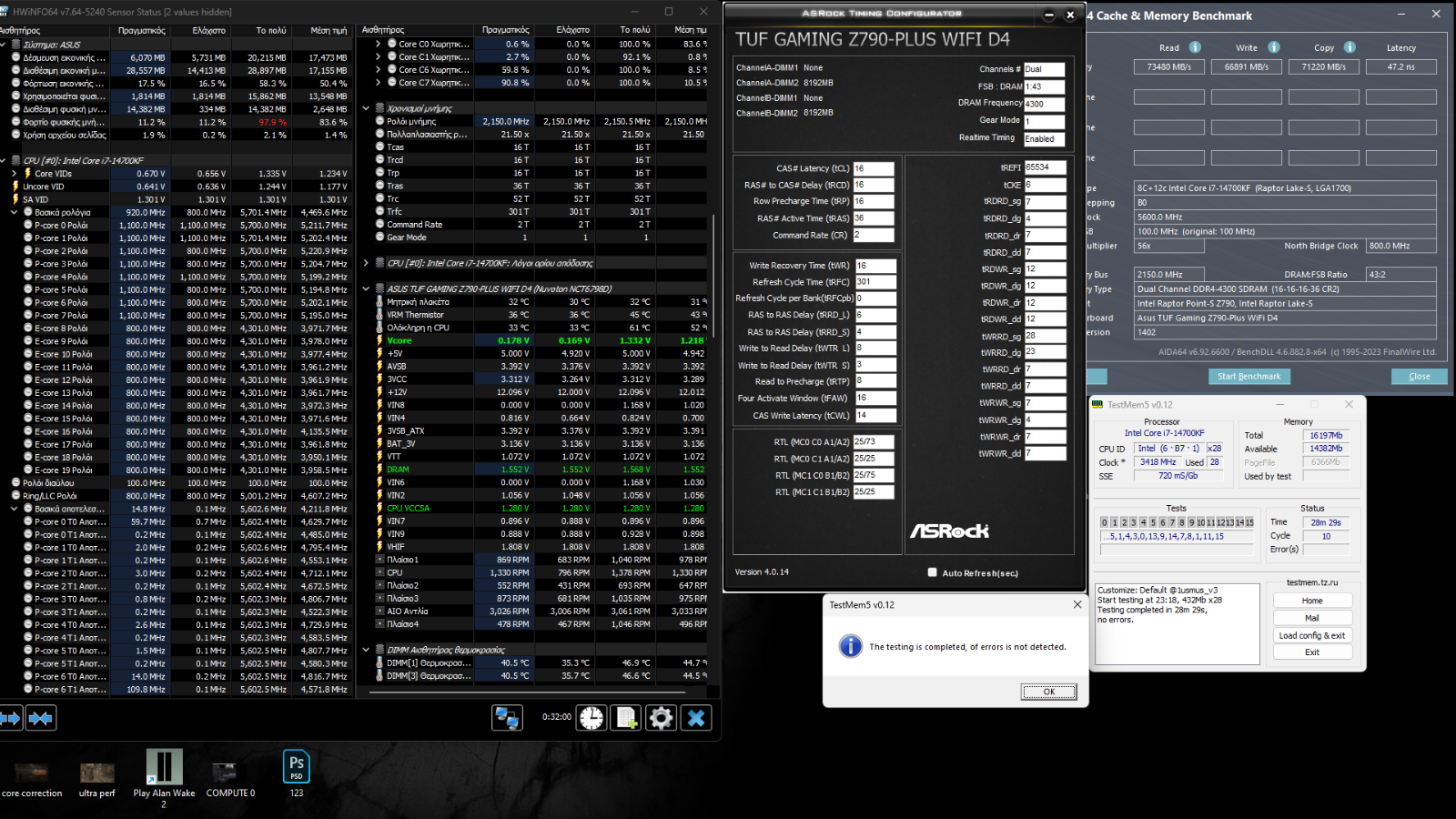Click the Πλαίσιο1 fan sensor icon

(x=379, y=560)
